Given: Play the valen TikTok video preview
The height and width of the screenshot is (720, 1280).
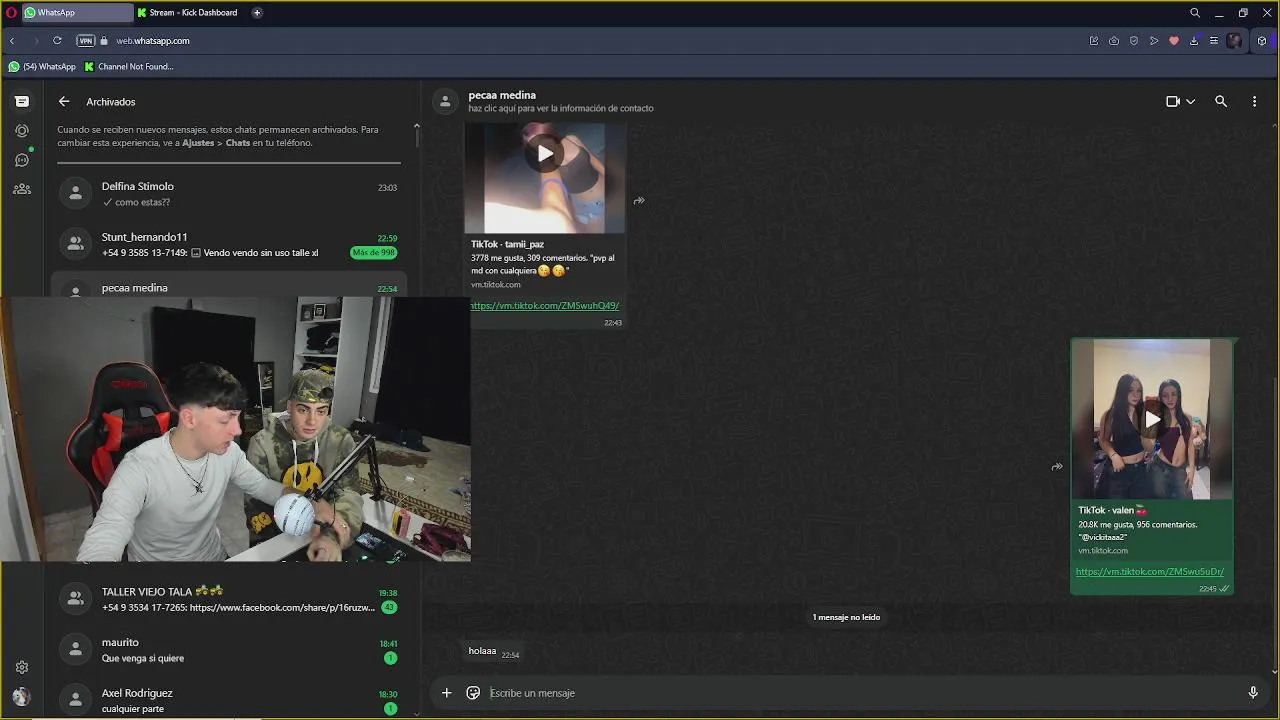Looking at the screenshot, I should pyautogui.click(x=1152, y=420).
